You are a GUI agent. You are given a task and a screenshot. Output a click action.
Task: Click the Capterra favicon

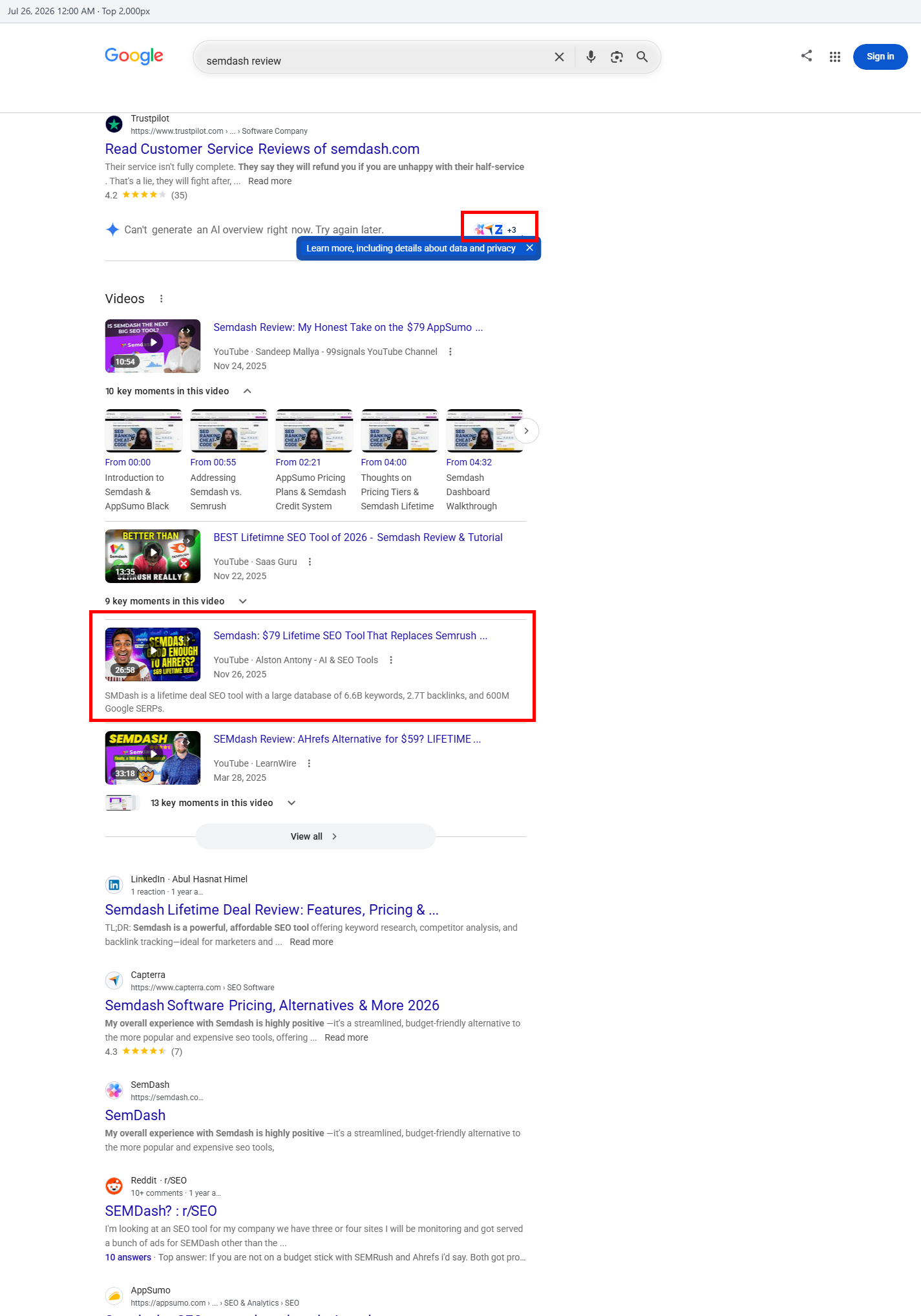tap(114, 981)
